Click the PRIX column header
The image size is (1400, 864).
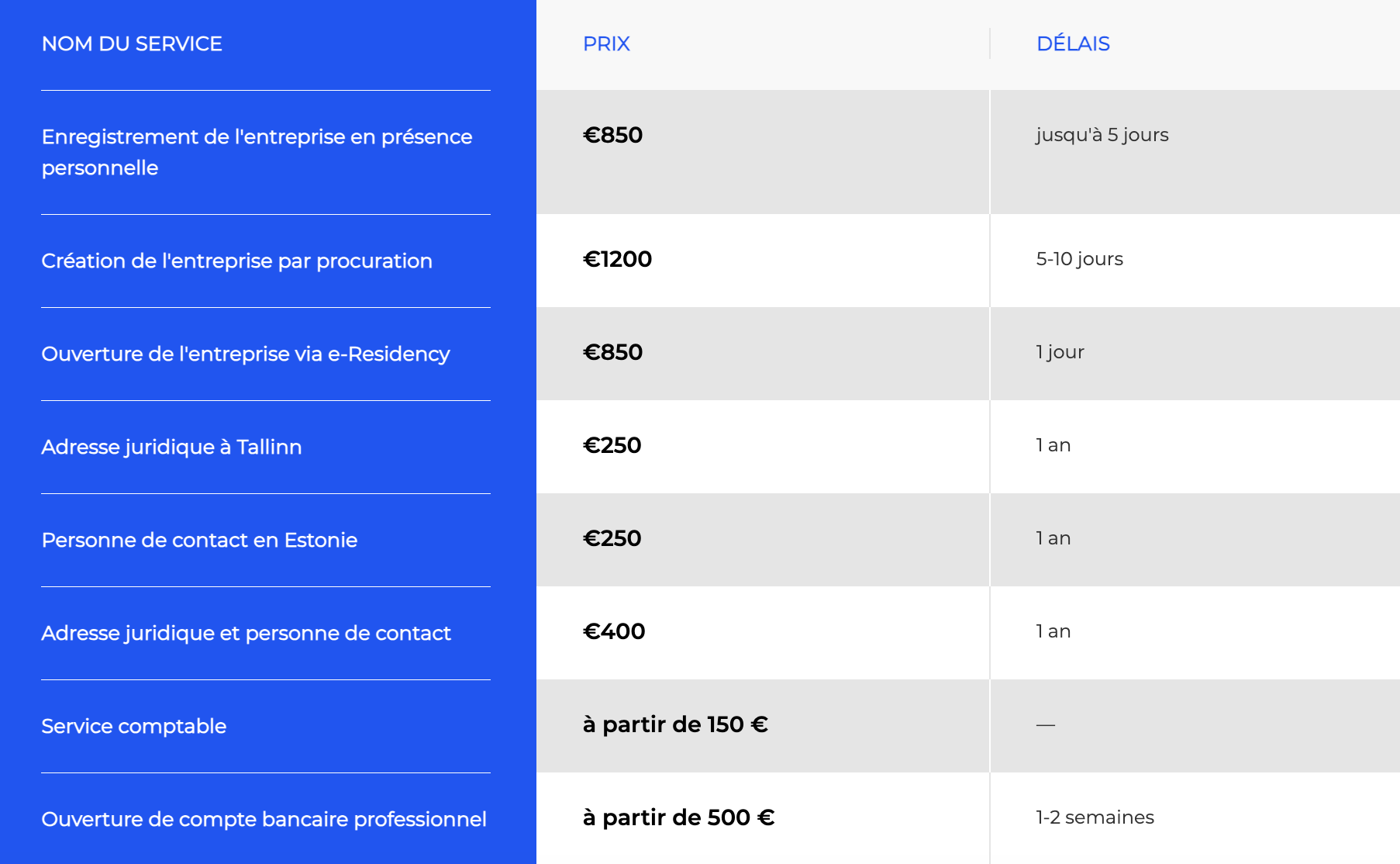606,44
